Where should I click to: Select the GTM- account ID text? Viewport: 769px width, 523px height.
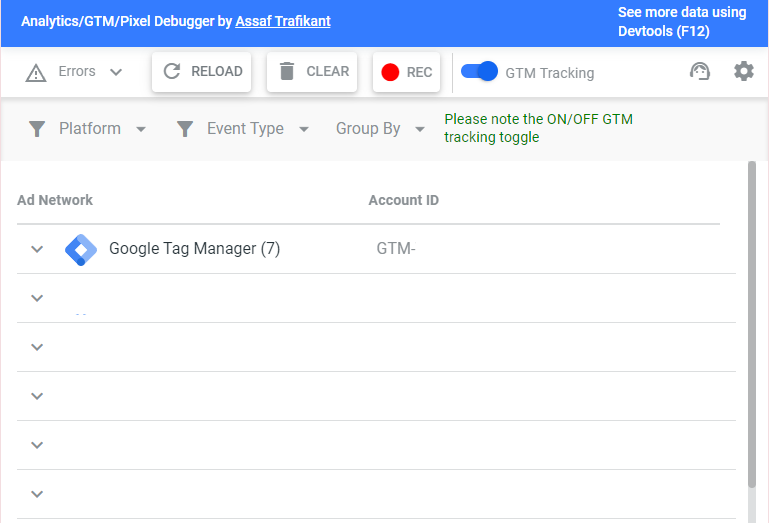[x=396, y=249]
